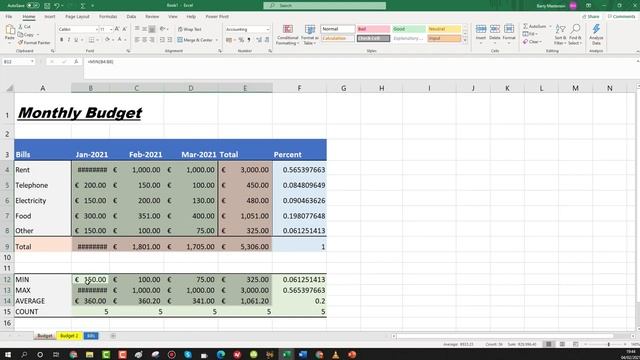This screenshot has height=360, width=640.
Task: Click the Search box in title bar
Action: coord(324,6)
